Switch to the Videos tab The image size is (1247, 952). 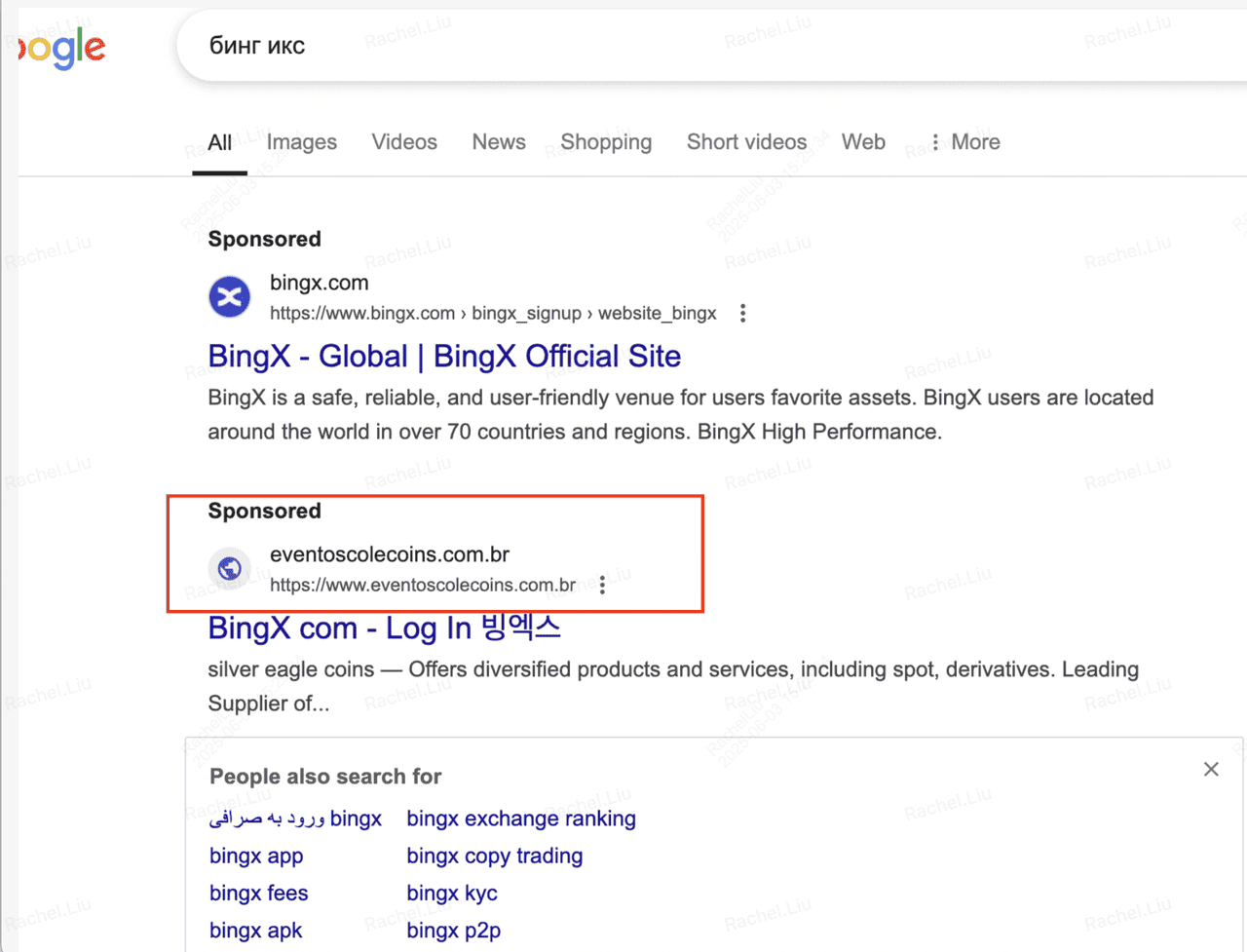pos(404,142)
